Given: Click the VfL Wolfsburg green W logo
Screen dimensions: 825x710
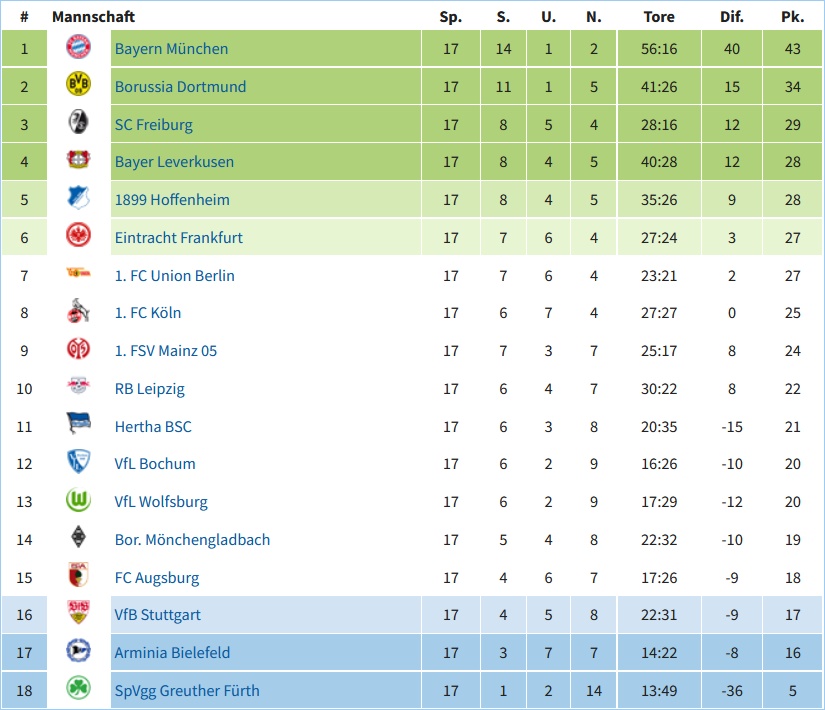Looking at the screenshot, I should pyautogui.click(x=78, y=499).
